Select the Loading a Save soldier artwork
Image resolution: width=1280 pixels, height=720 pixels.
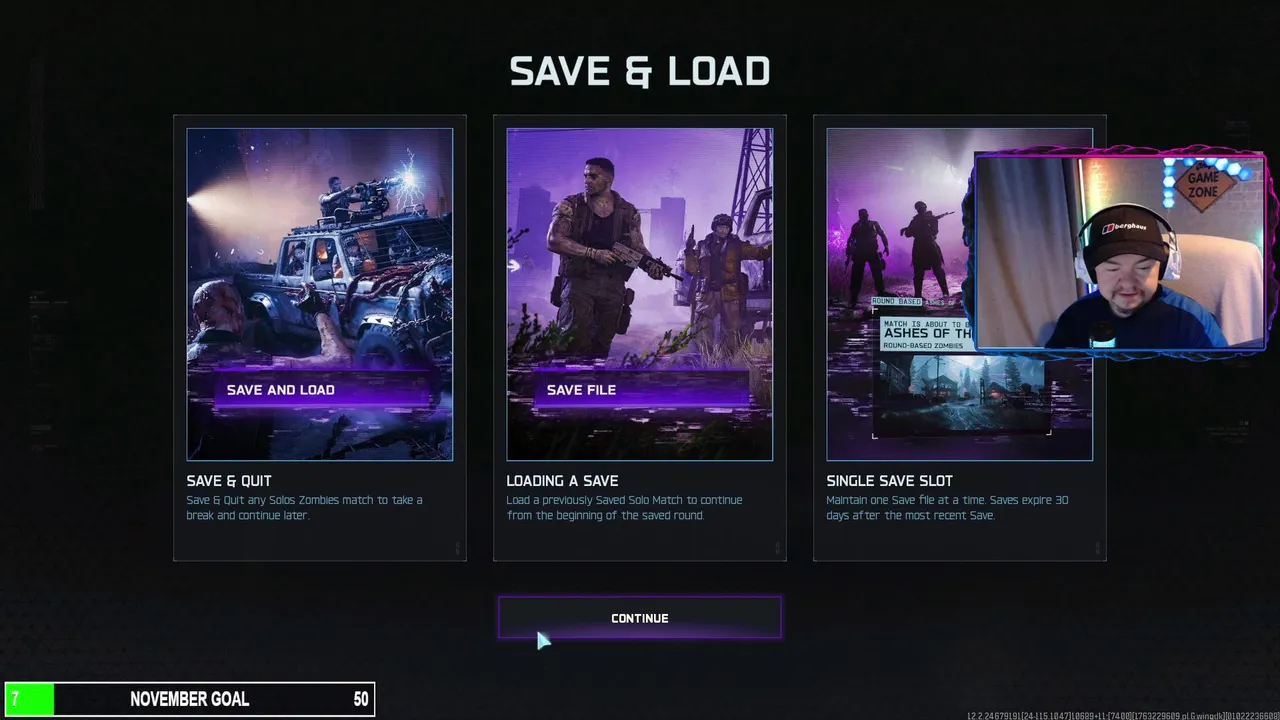(640, 294)
